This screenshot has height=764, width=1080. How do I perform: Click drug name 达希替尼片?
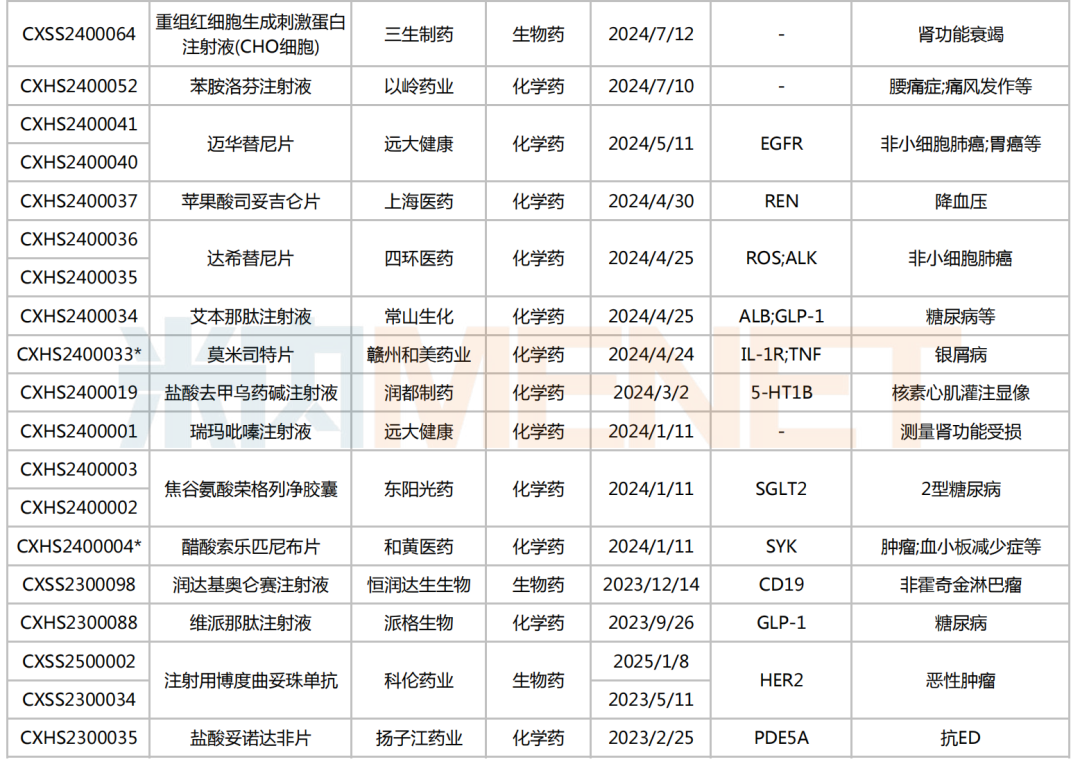250,258
